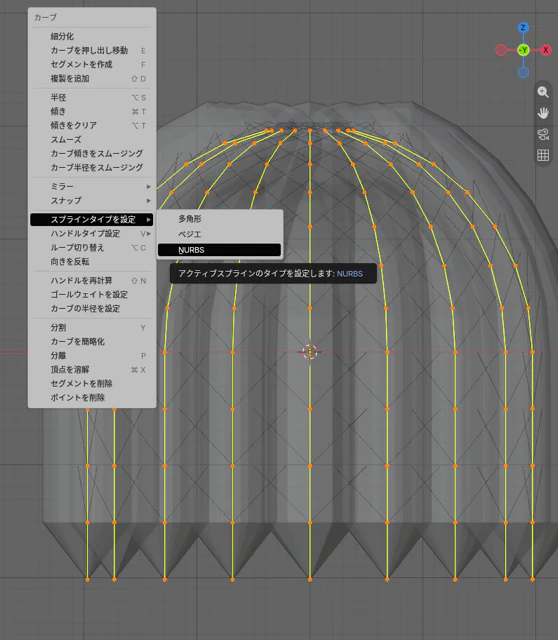Viewport: 558px width, 640px height.
Task: Choose 向きを反転 menu entry
Action: click(x=92, y=262)
